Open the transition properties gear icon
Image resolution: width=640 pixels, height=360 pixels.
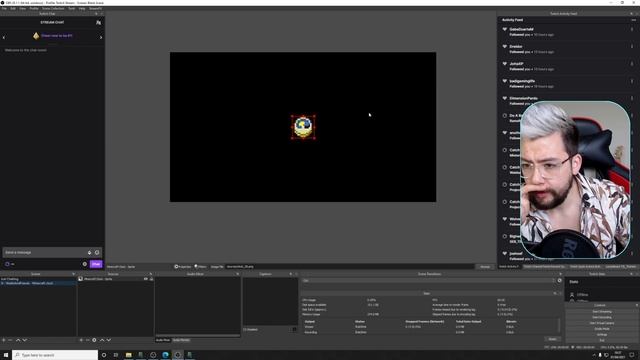coord(560,280)
